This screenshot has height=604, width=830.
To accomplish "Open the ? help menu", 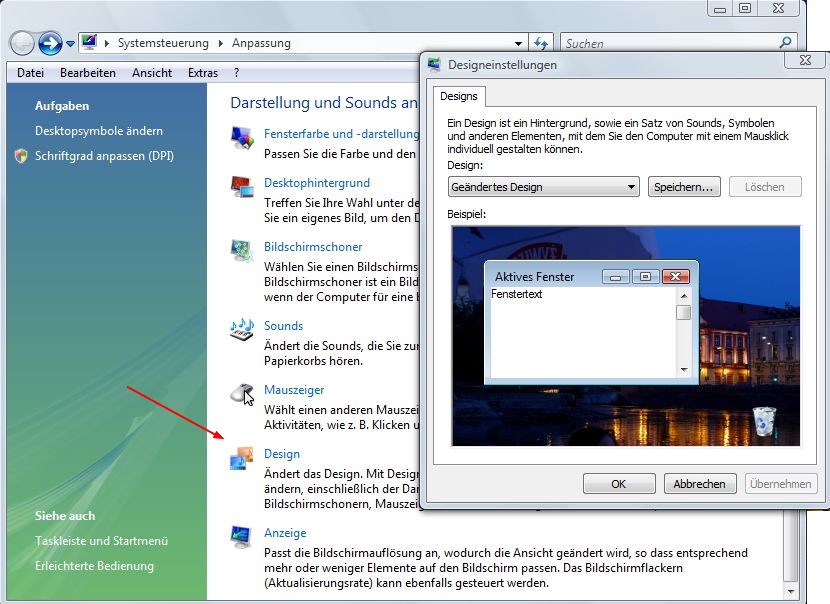I will (x=236, y=73).
